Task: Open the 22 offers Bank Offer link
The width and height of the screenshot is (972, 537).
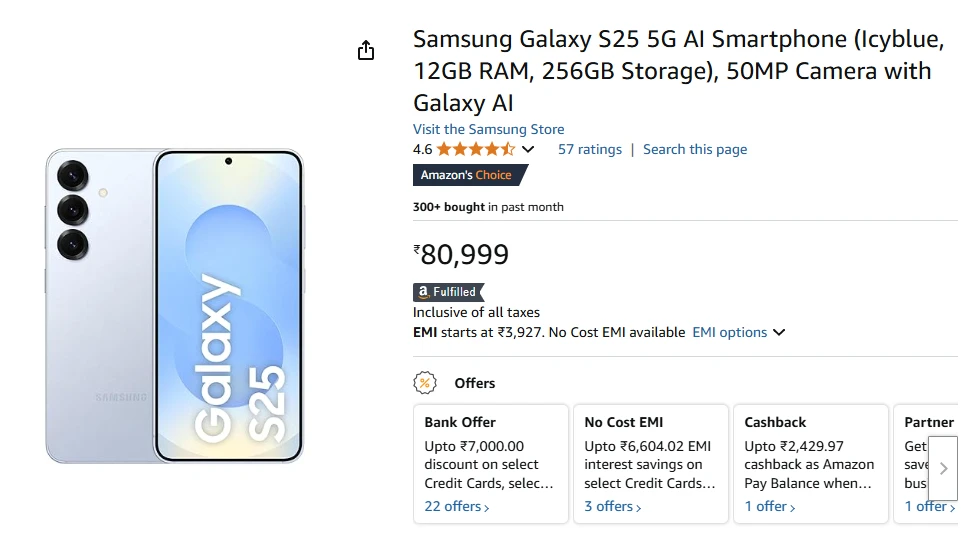Action: click(x=457, y=507)
